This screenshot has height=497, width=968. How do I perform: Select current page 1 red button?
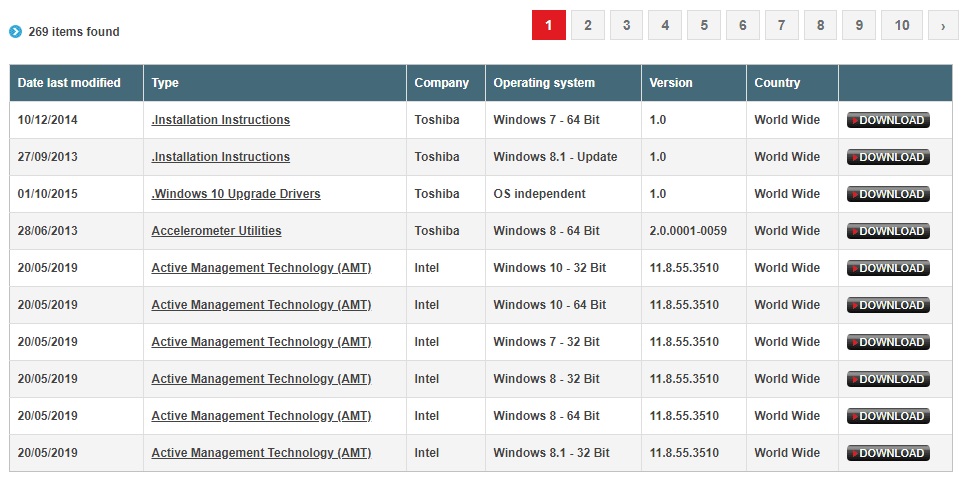549,25
